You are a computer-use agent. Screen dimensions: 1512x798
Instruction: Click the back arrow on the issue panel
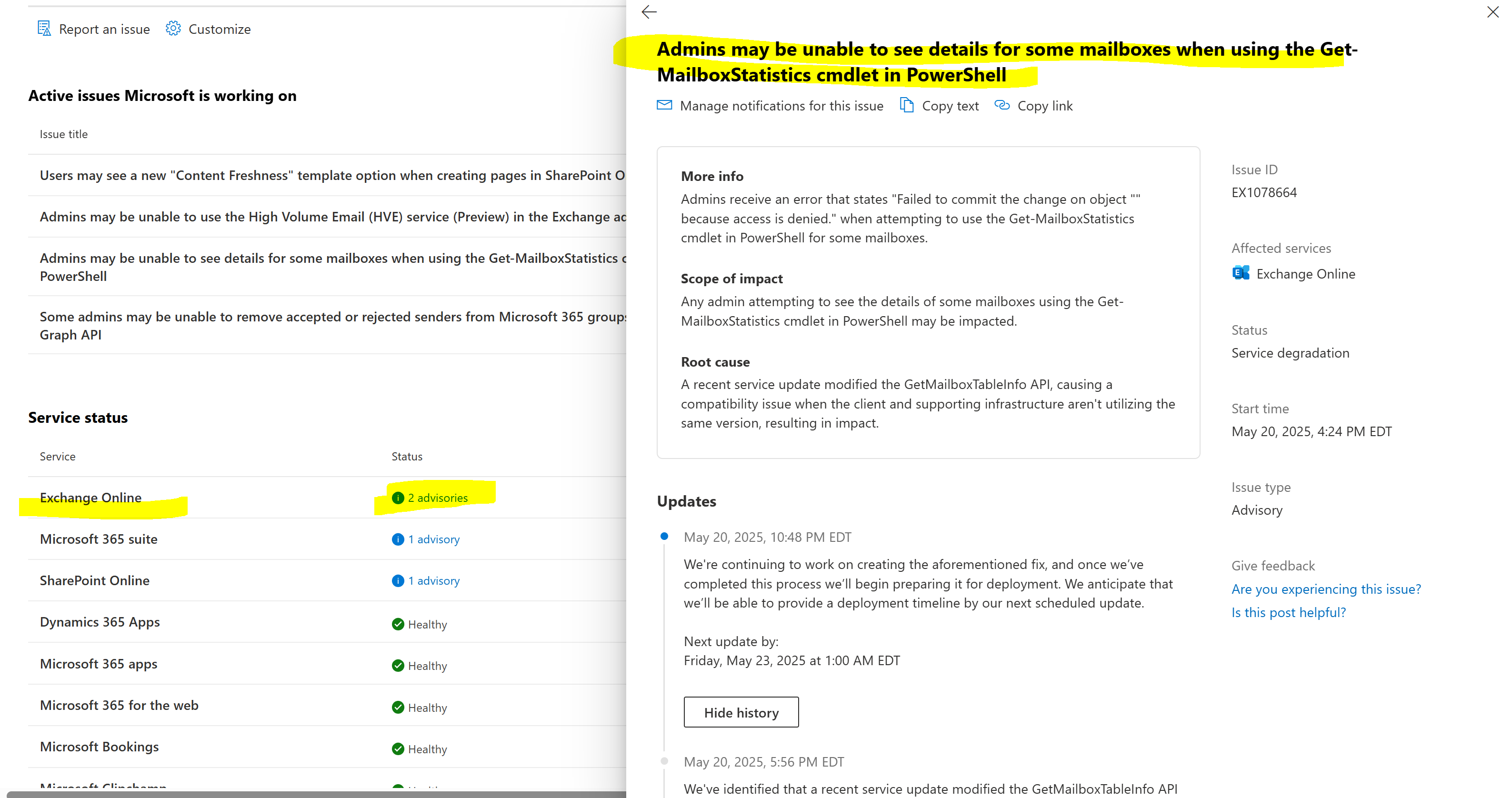click(649, 12)
